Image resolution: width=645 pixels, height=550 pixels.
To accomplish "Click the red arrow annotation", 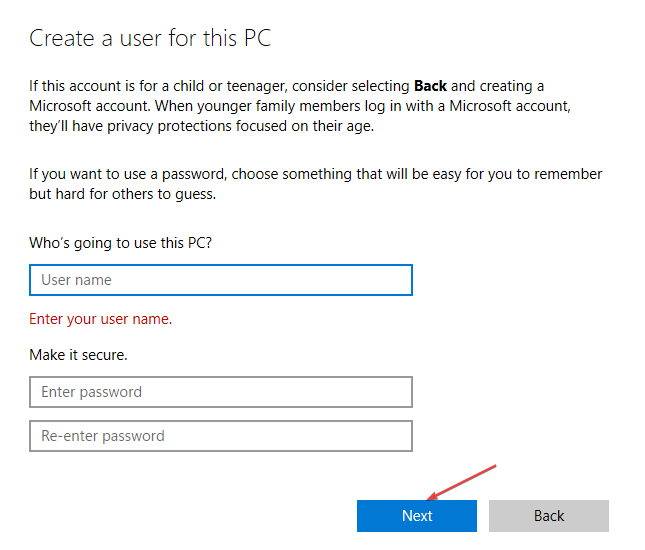I will 462,481.
